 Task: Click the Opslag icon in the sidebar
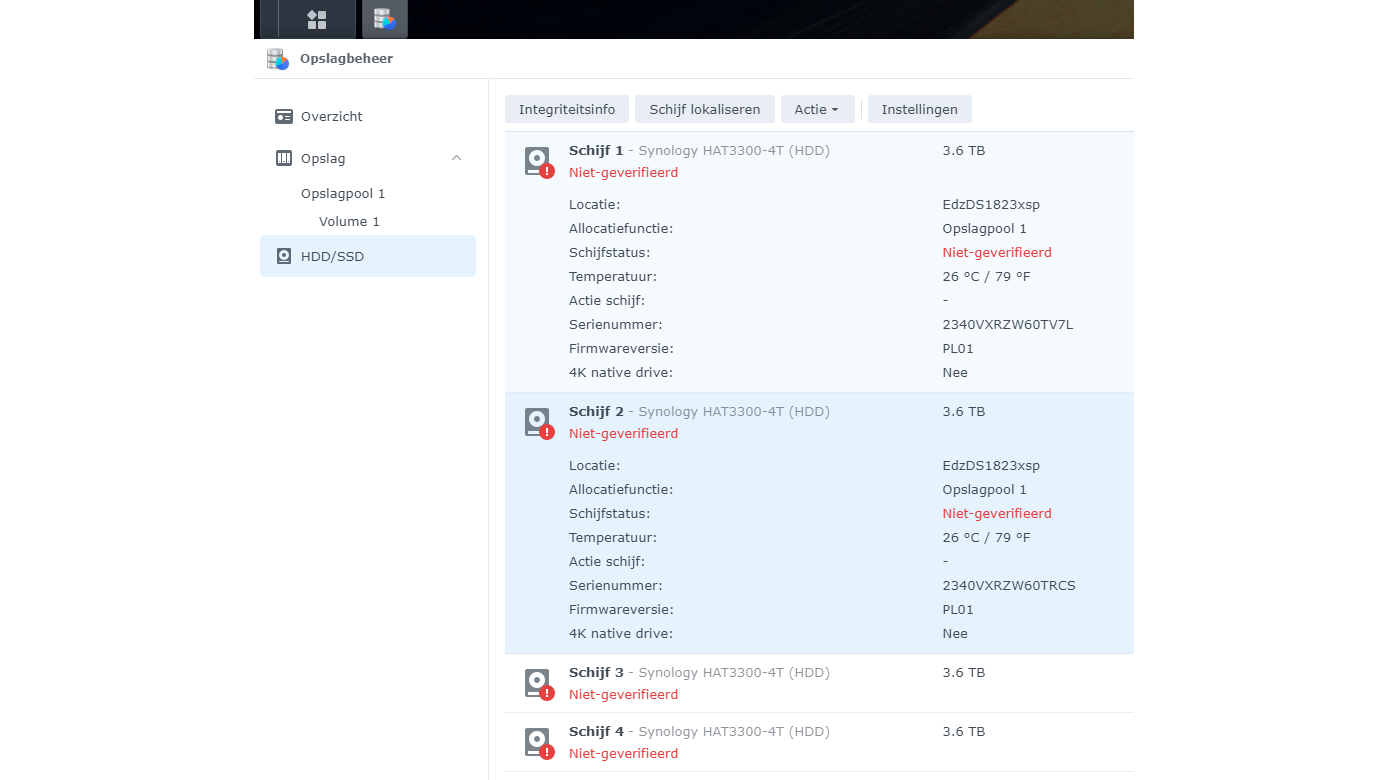(x=284, y=158)
